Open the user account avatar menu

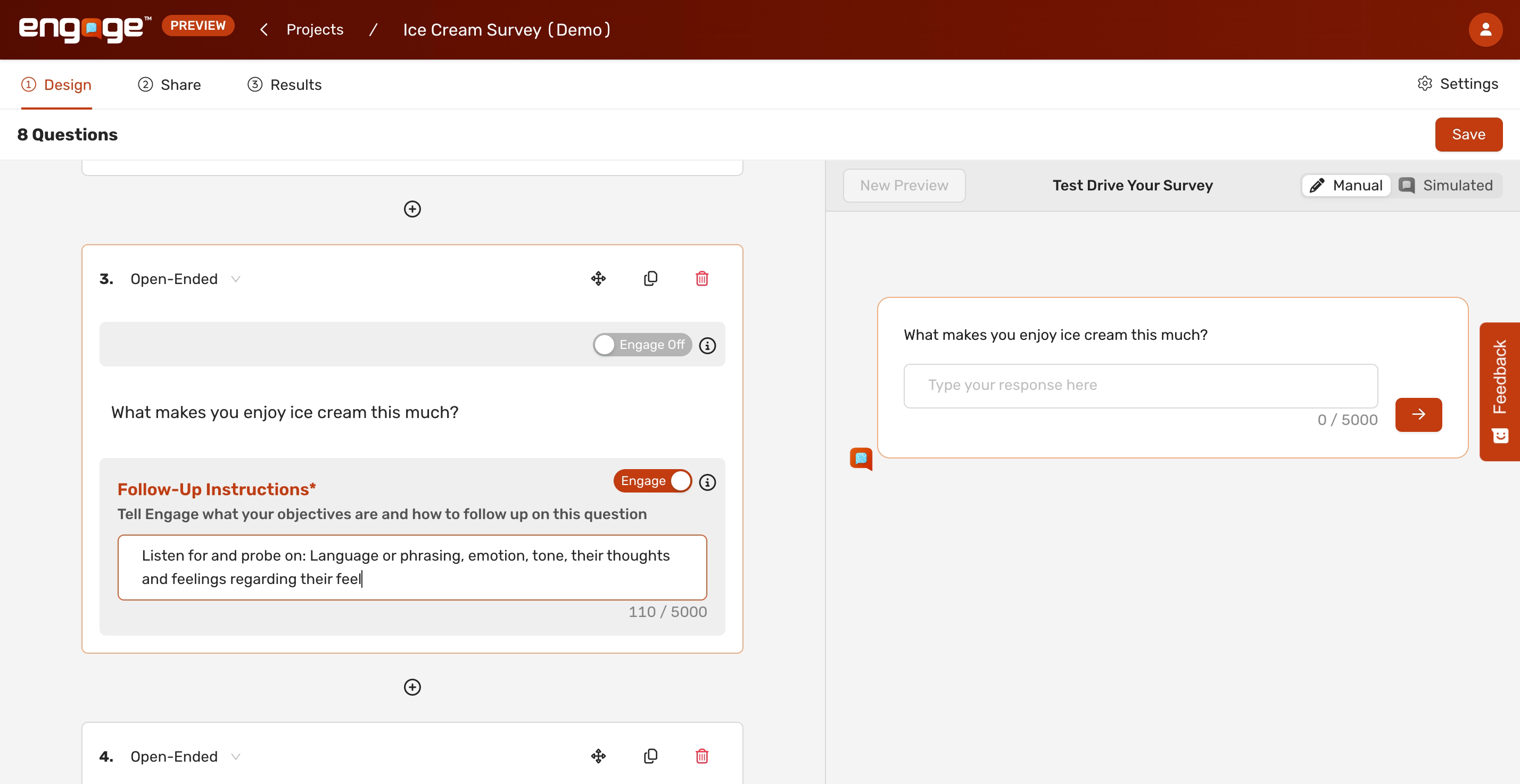pos(1485,29)
